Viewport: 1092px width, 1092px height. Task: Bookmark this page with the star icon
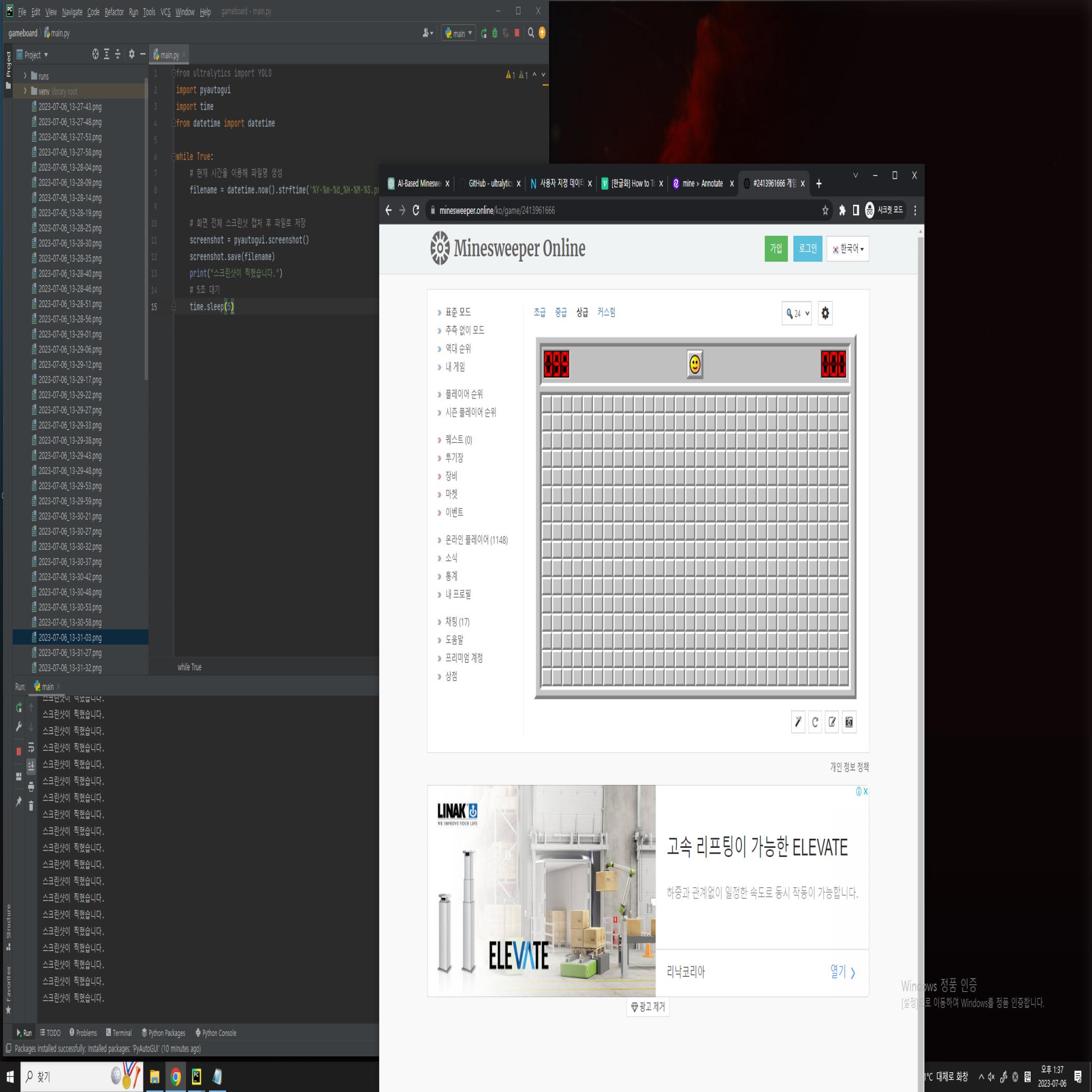click(825, 210)
